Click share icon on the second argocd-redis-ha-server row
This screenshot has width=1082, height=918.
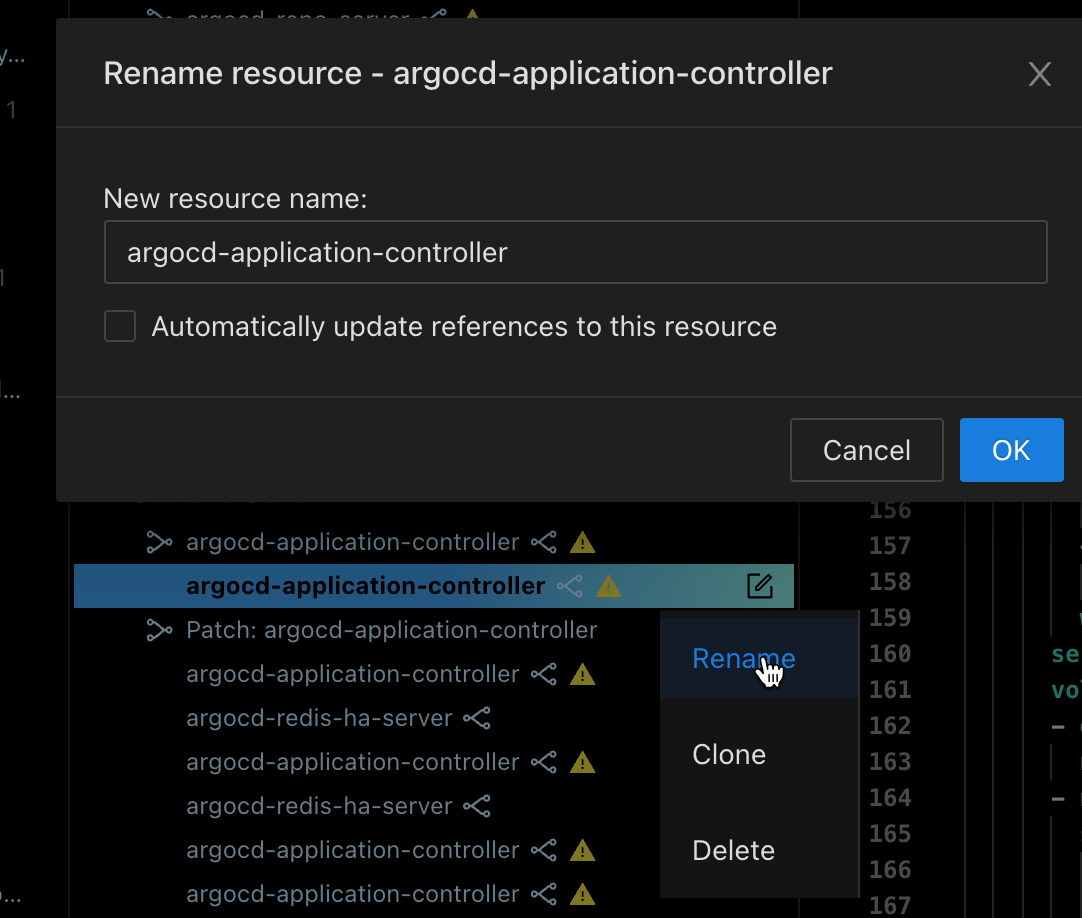click(477, 806)
